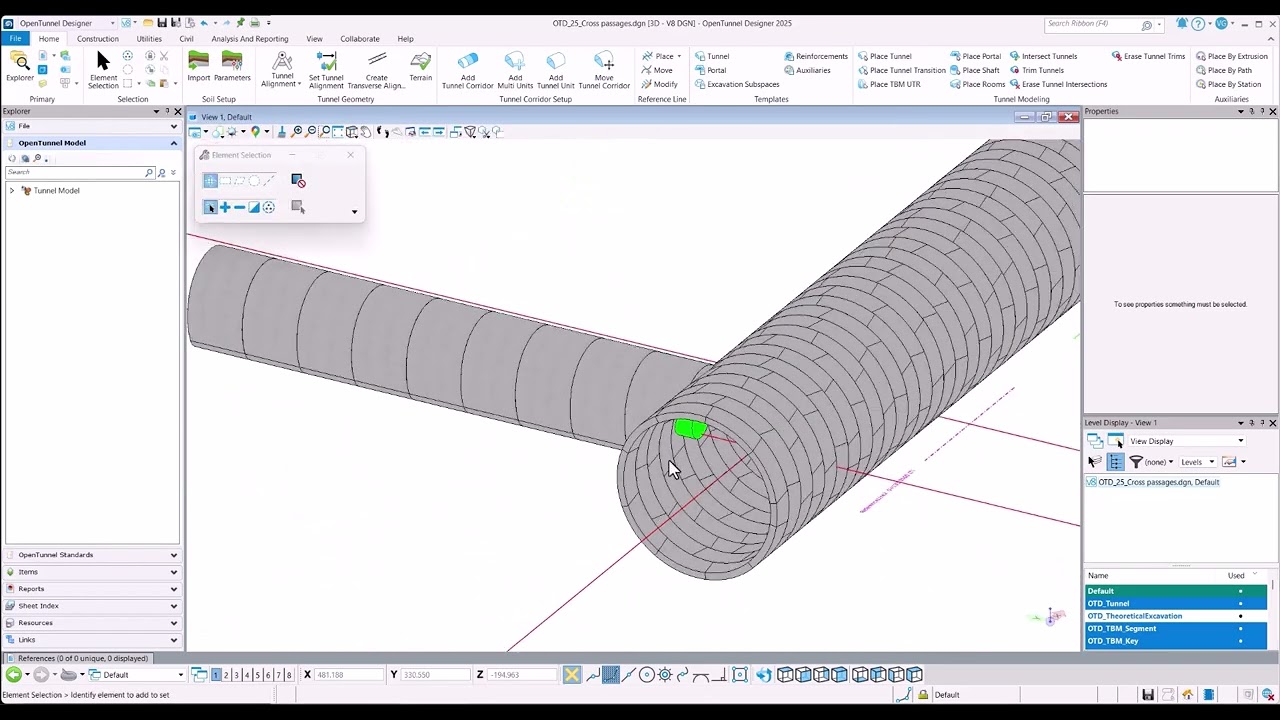Viewport: 1280px width, 720px height.
Task: Open Reference Line Place dropdown
Action: [x=662, y=56]
